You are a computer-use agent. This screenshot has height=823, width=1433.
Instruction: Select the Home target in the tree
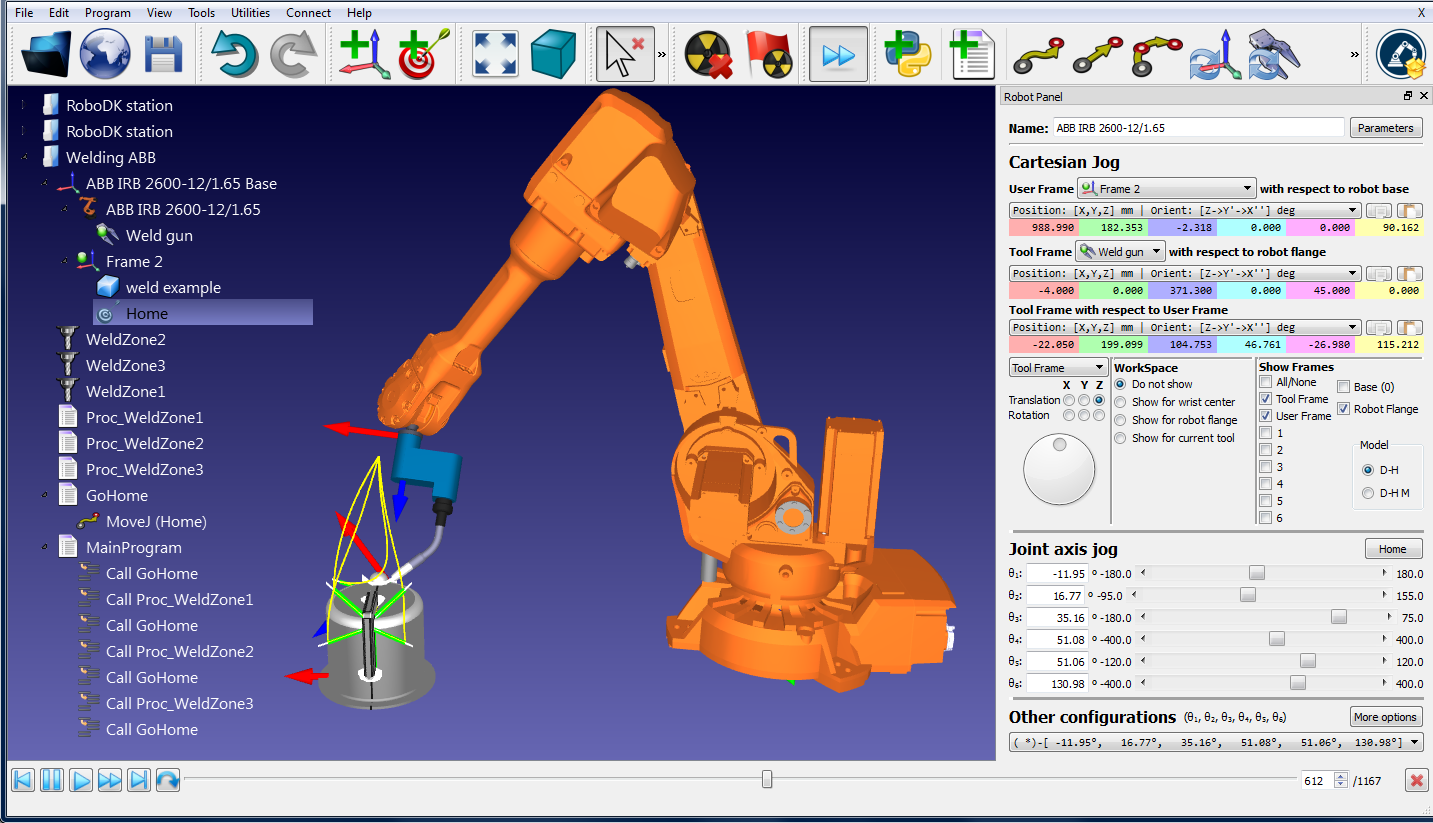147,313
